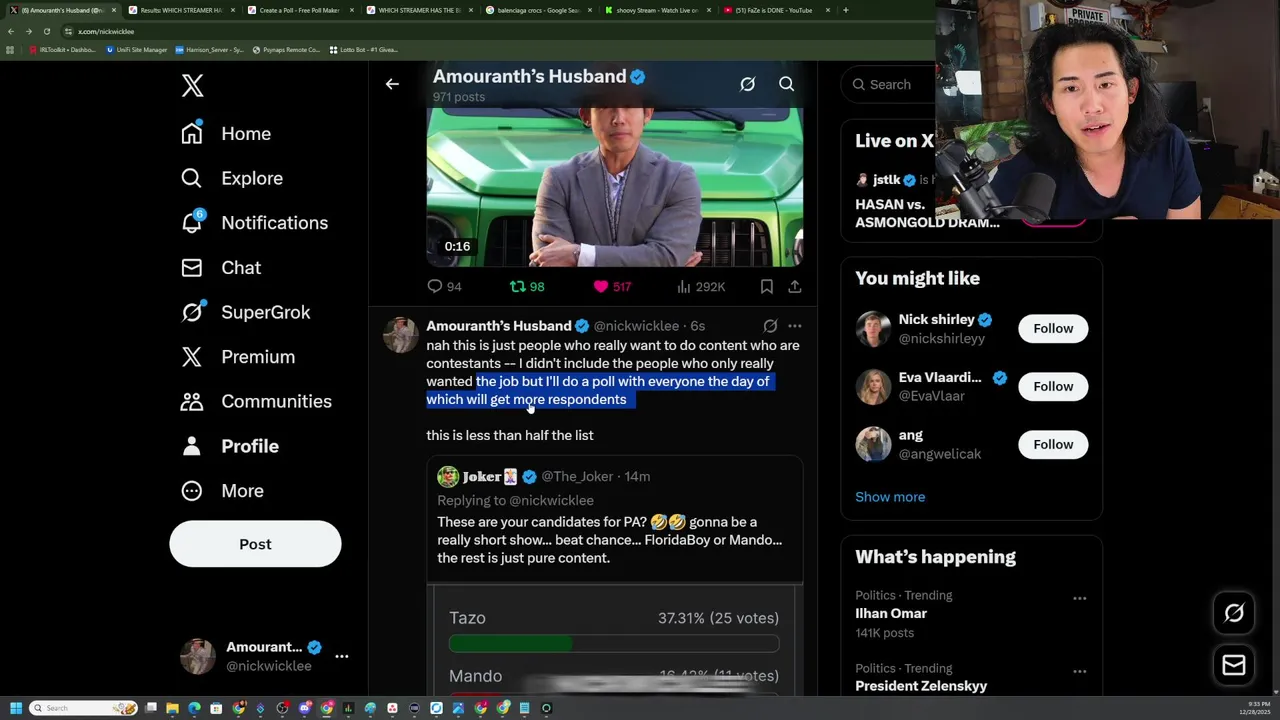Open the IRLToolkit Dashboard bookmark
This screenshot has height=720, width=1280.
point(62,49)
